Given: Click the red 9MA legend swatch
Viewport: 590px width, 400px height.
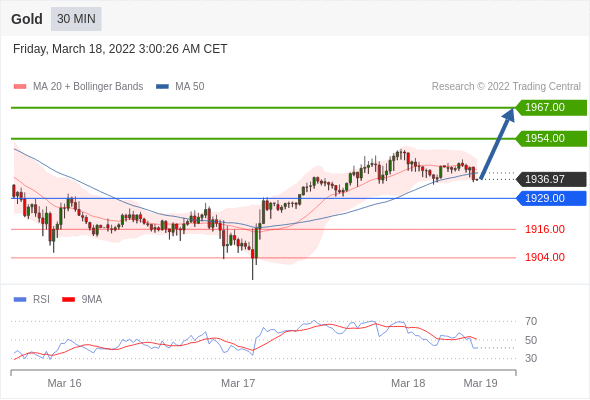Looking at the screenshot, I should click(x=68, y=300).
